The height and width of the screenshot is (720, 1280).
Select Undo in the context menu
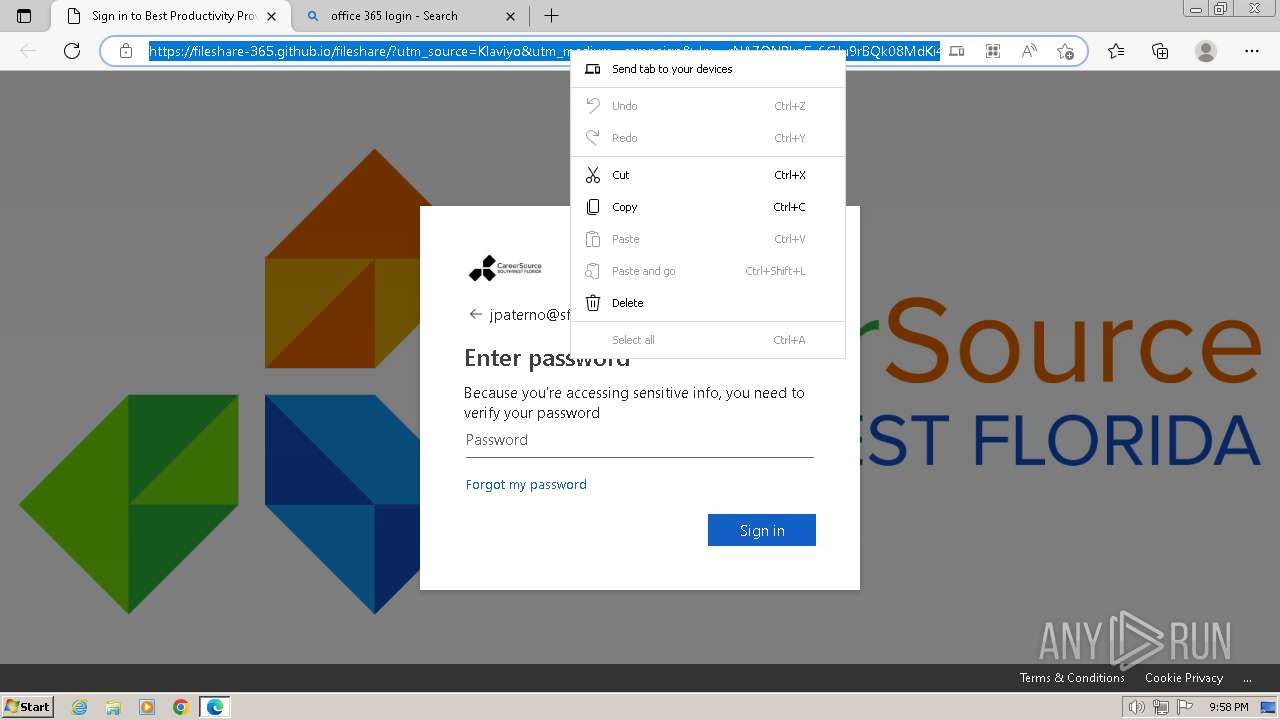(708, 106)
